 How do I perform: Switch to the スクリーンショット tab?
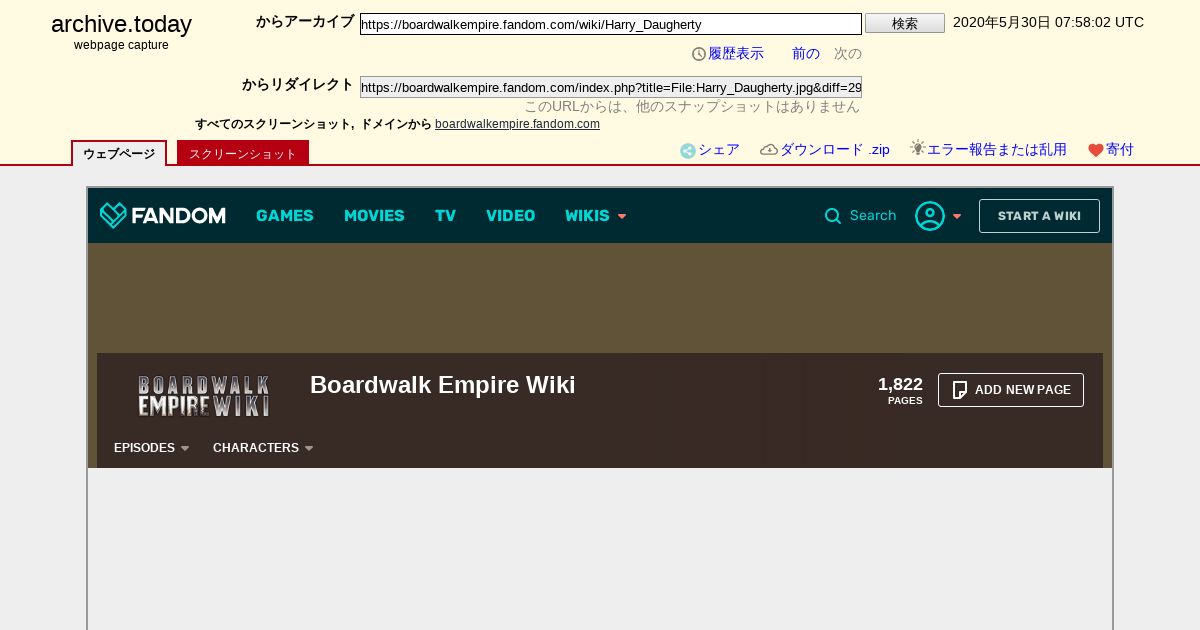point(243,153)
